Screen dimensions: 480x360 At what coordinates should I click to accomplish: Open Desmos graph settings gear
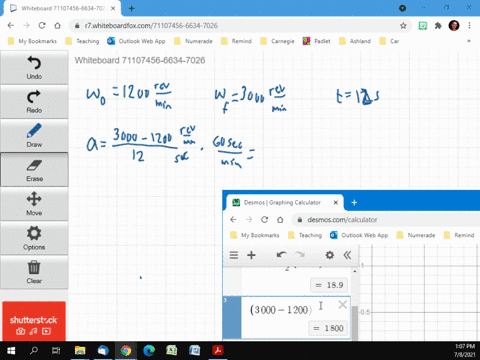click(x=330, y=255)
